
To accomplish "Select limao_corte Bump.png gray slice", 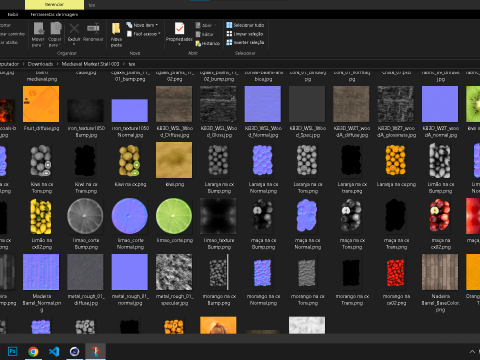I will tap(85, 216).
